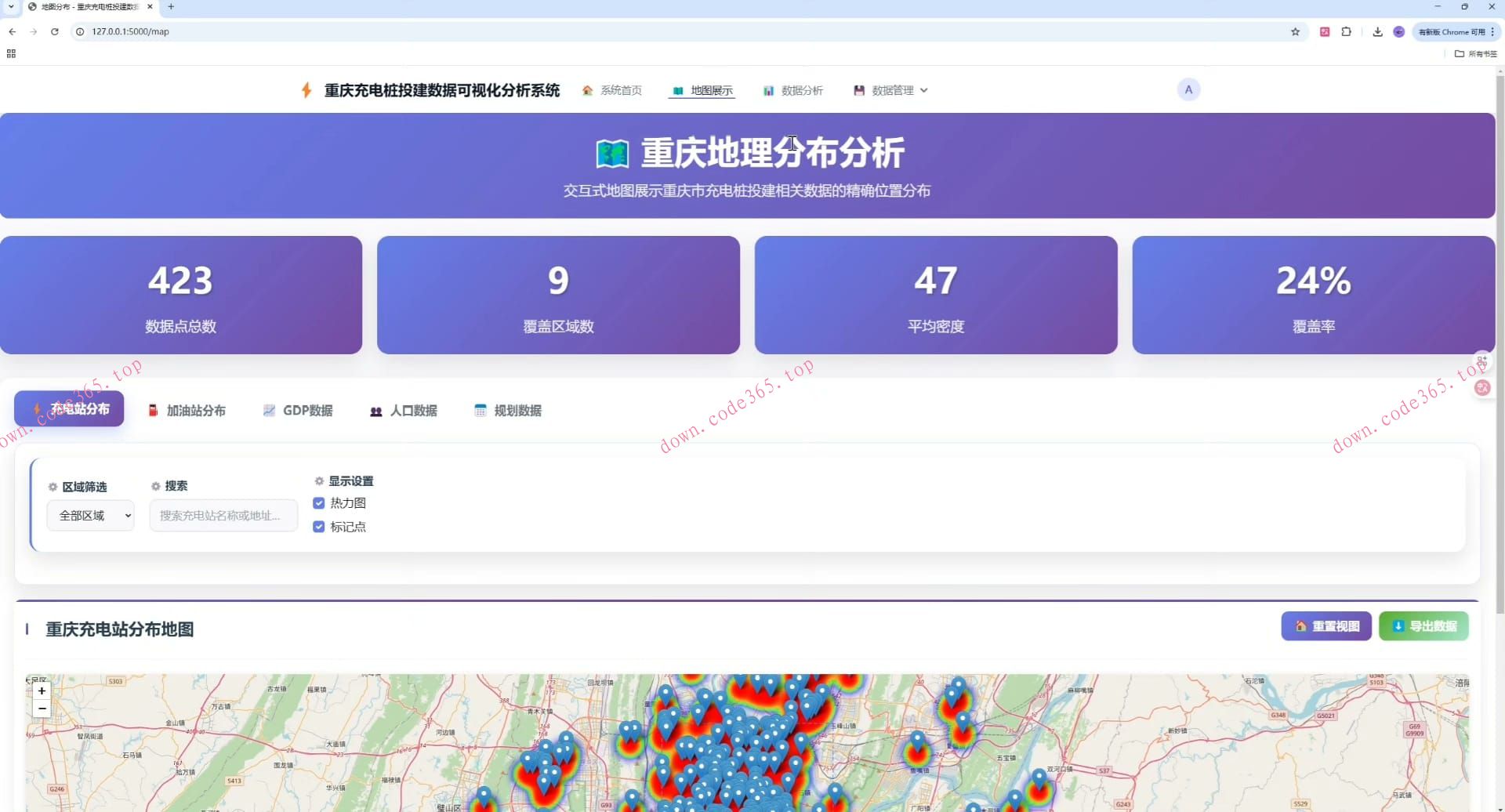Click the charging station search input field
Screen dimensions: 1505x812
223,515
